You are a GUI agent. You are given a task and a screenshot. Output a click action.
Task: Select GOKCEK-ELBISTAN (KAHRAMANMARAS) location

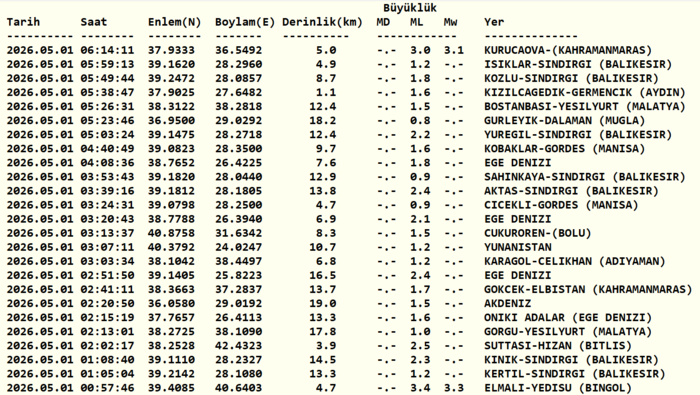[588, 289]
